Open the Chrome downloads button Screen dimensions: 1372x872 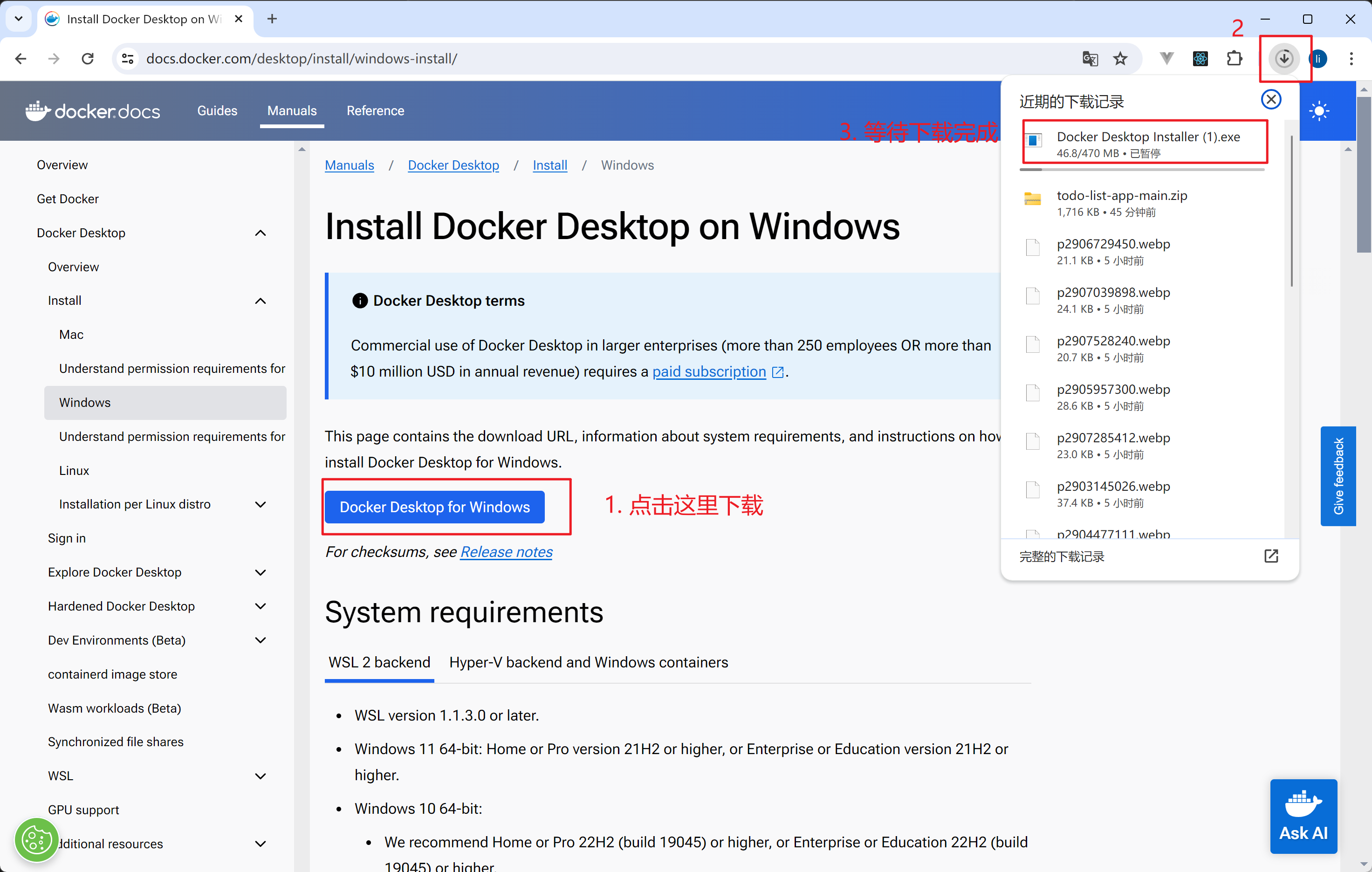[1283, 58]
